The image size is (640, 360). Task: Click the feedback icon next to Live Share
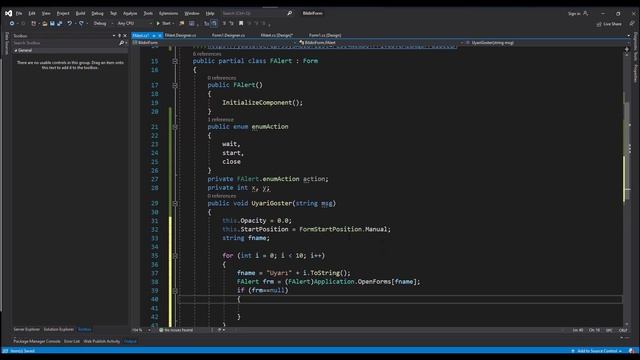(x=631, y=24)
